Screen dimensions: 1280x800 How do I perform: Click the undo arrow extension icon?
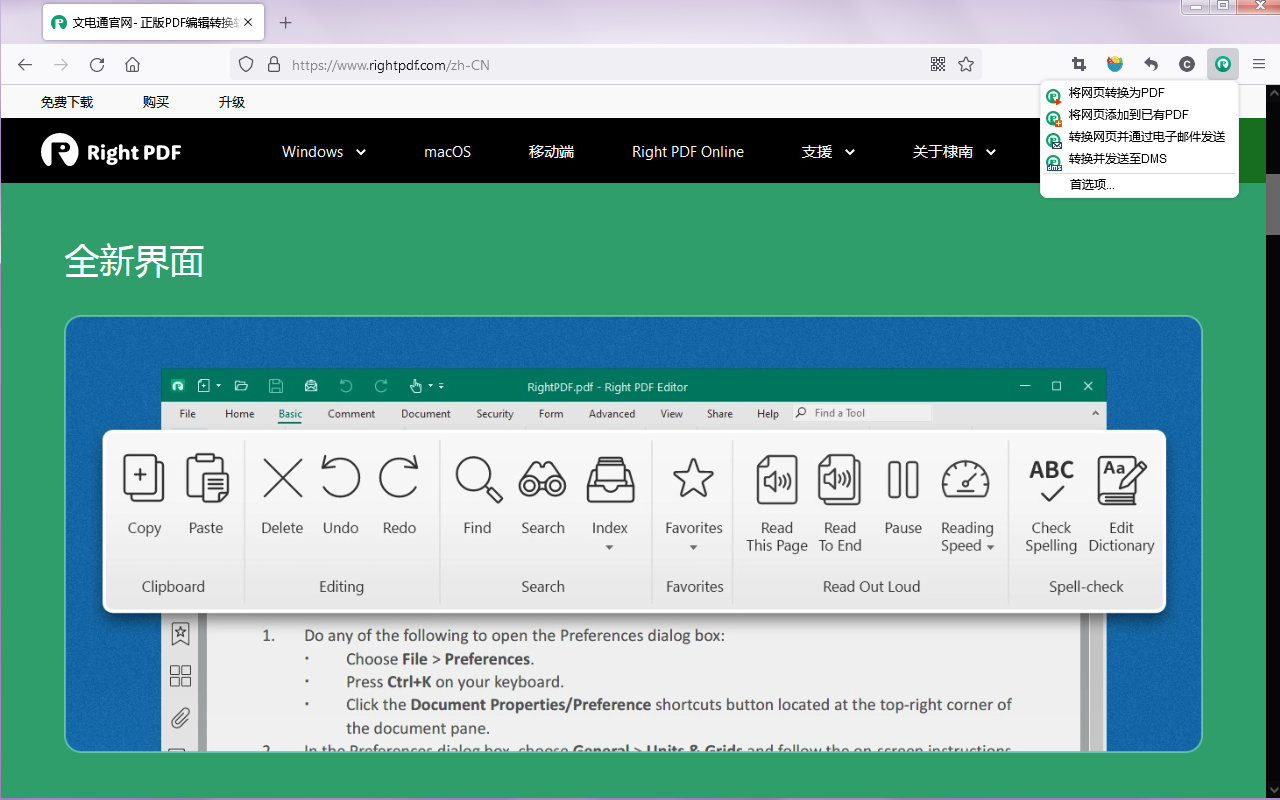tap(1151, 65)
